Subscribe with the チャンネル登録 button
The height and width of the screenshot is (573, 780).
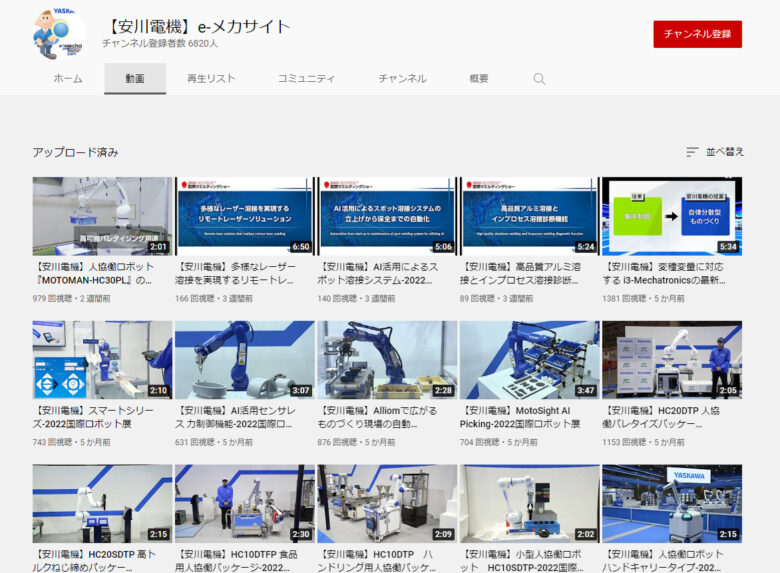[x=697, y=34]
